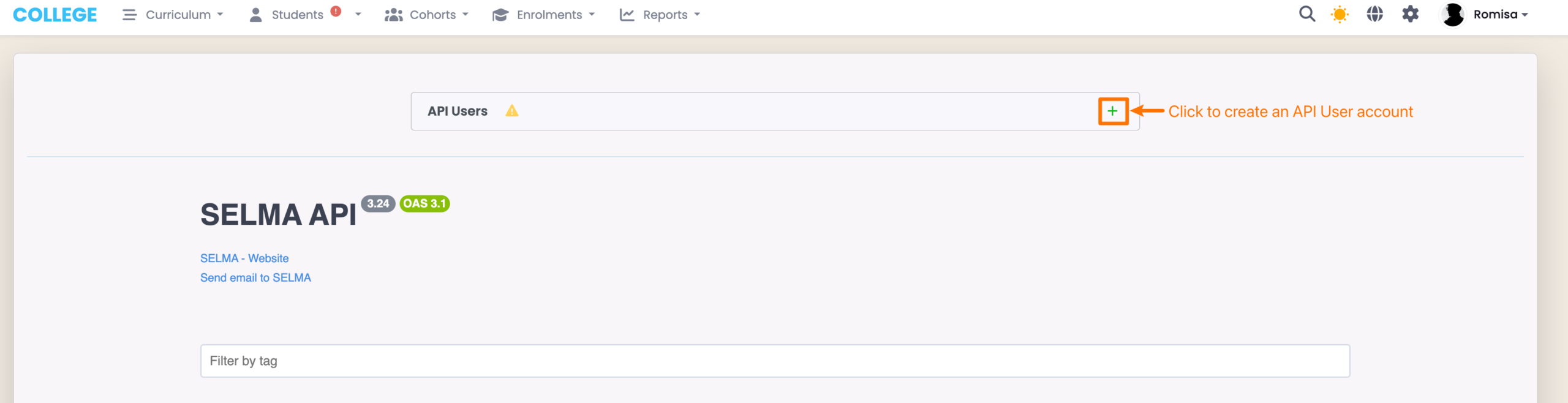This screenshot has height=403, width=1568.
Task: Expand the Students dropdown arrow
Action: (x=358, y=15)
